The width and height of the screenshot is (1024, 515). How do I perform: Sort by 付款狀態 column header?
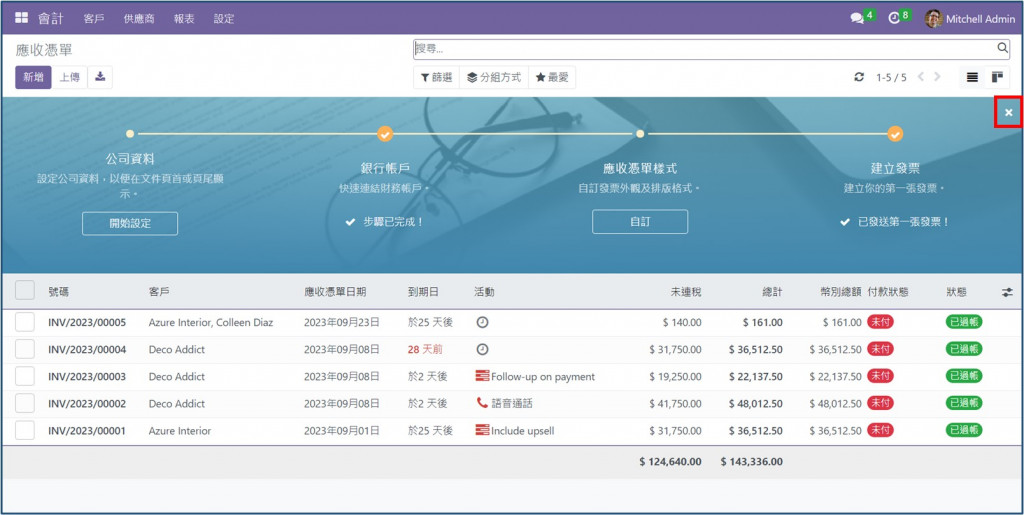click(888, 292)
